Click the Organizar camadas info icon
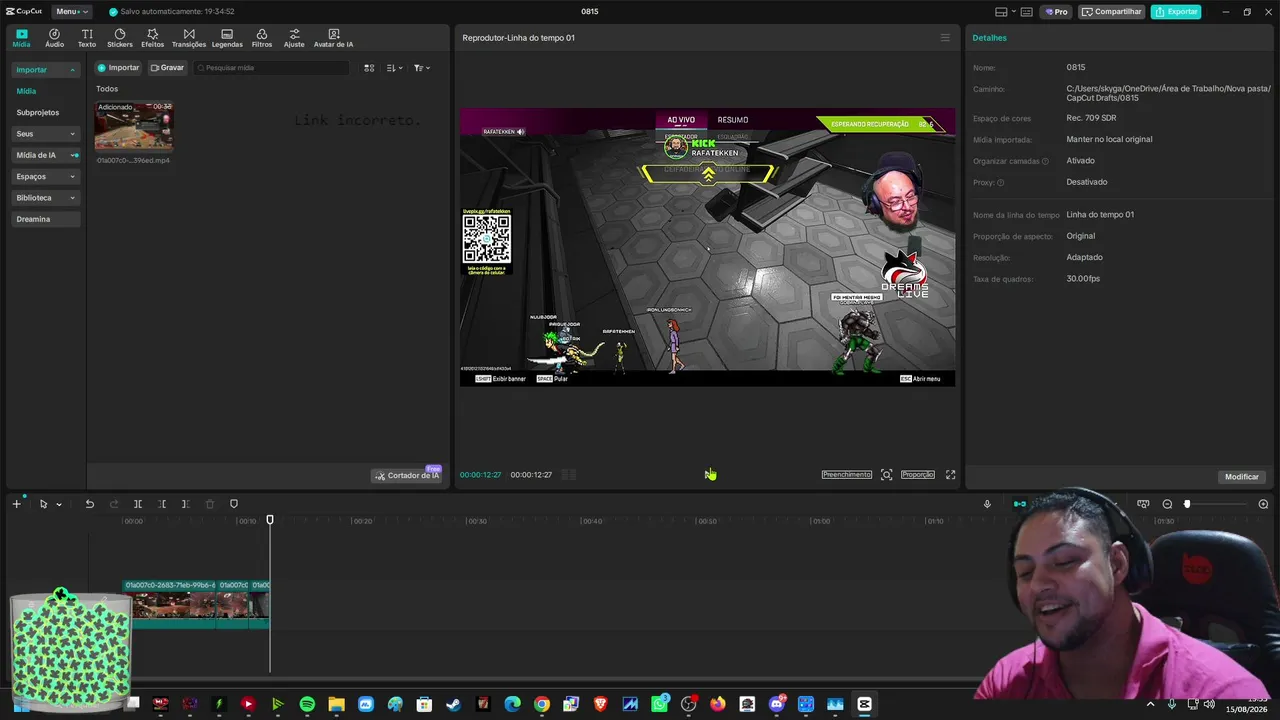The height and width of the screenshot is (720, 1280). click(1045, 161)
